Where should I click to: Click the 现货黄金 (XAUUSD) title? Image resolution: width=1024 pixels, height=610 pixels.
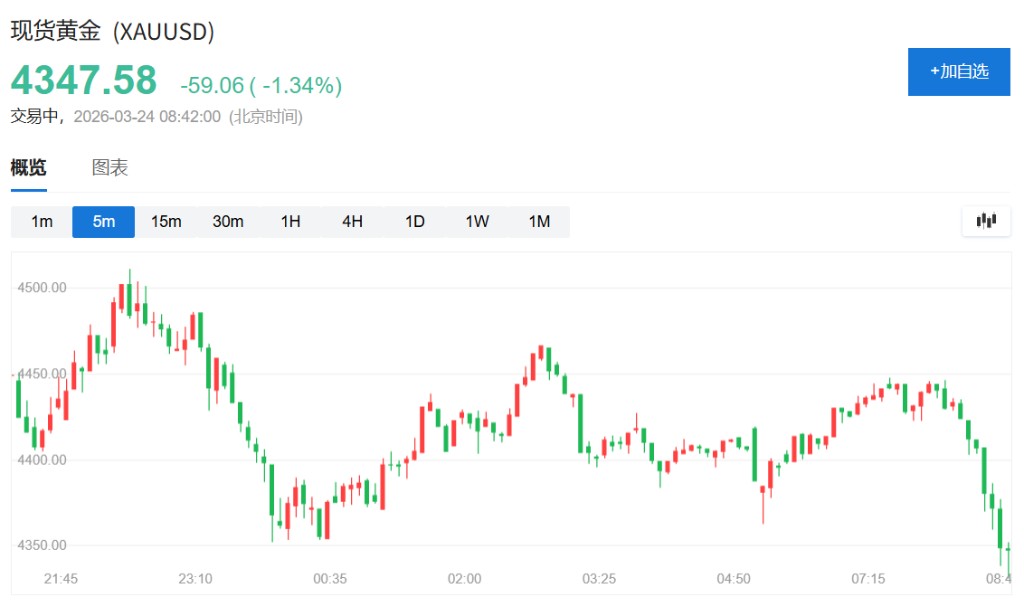click(113, 32)
